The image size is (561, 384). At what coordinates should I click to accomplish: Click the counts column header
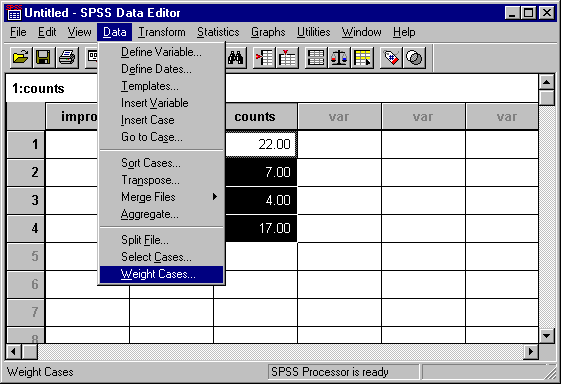pos(261,117)
